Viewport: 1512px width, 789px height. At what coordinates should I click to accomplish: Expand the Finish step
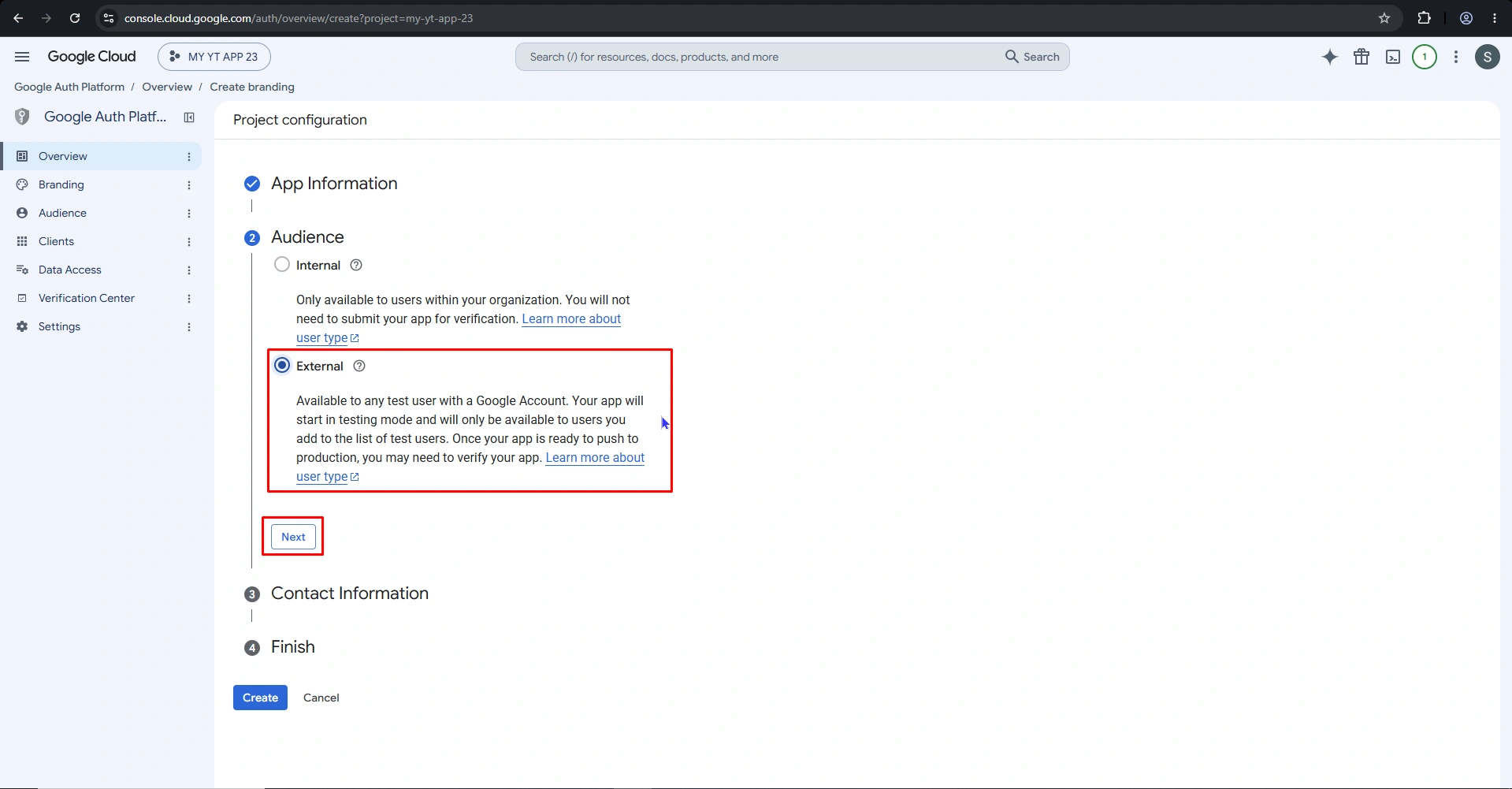tap(293, 647)
